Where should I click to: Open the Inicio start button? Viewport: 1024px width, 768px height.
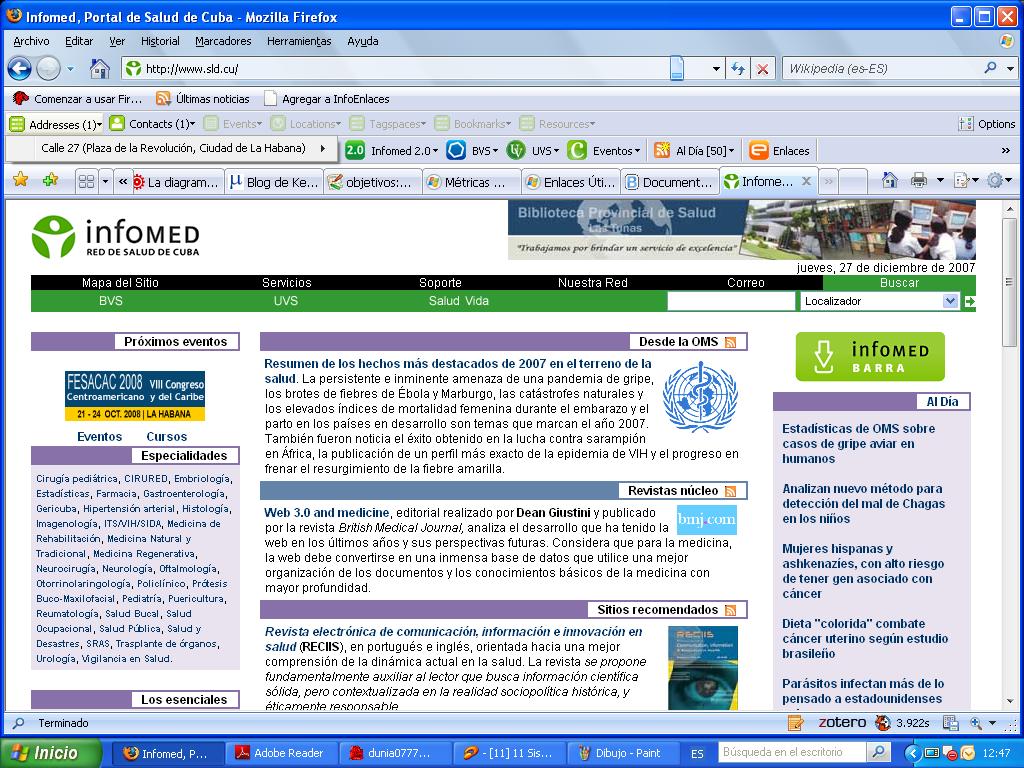click(50, 753)
